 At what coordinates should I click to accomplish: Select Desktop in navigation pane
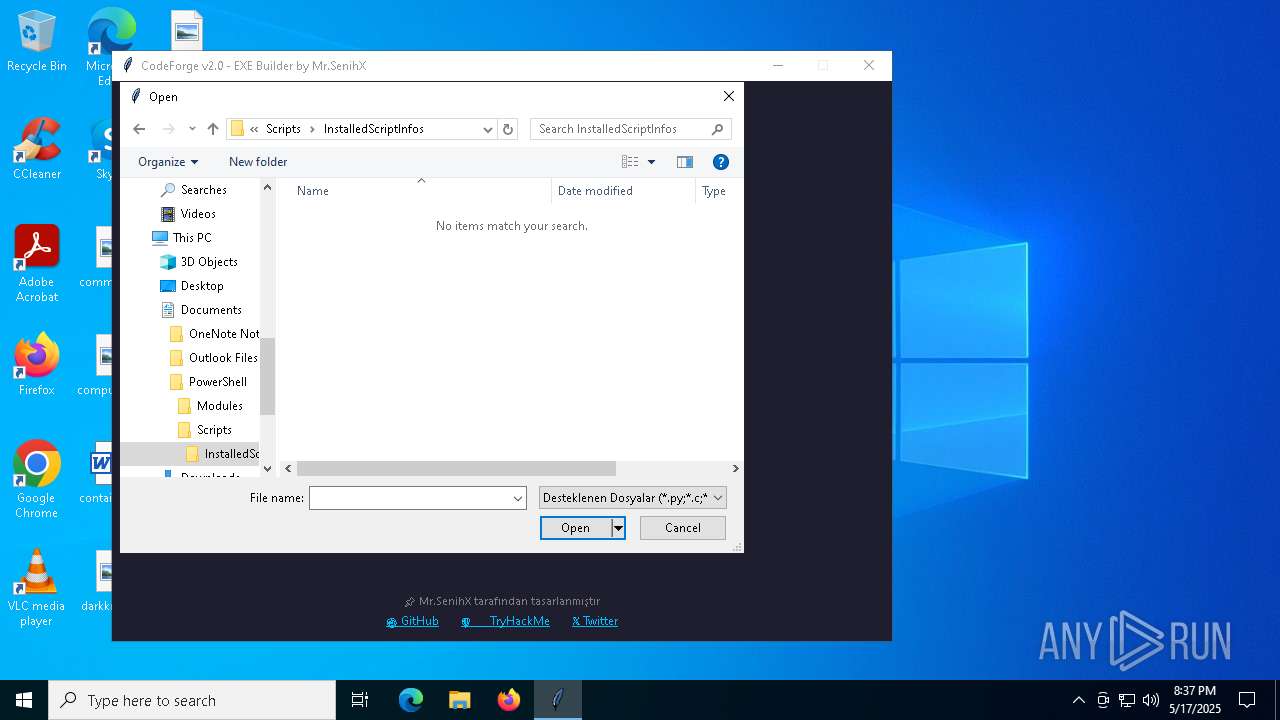202,286
